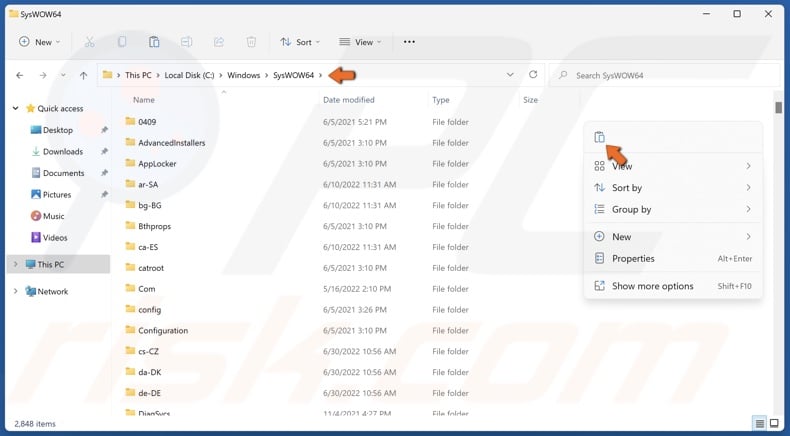This screenshot has width=790, height=436.
Task: Select the Com folder
Action: click(147, 289)
